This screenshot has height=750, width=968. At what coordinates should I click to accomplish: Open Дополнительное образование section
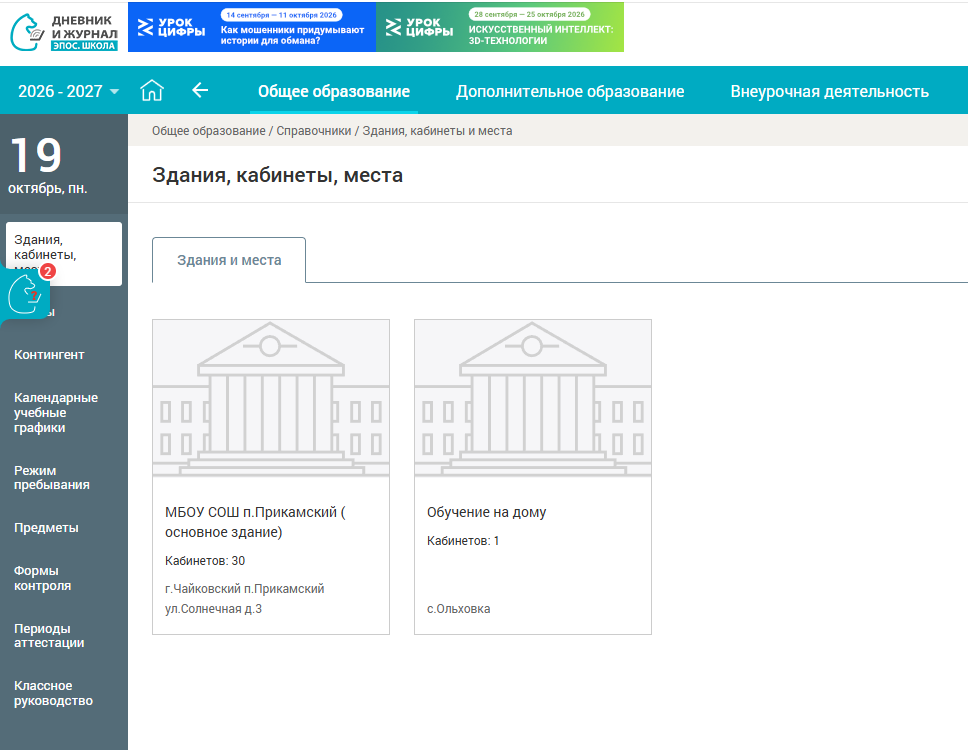click(x=570, y=91)
